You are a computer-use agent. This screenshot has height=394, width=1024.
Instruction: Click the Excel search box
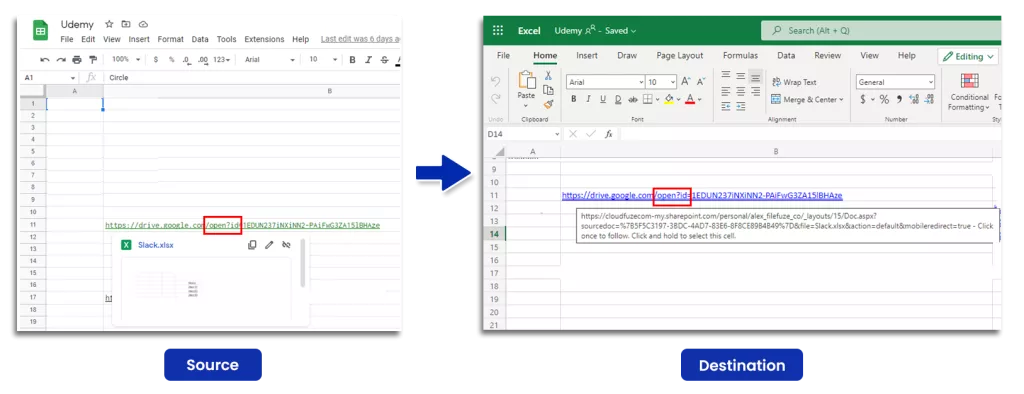coord(880,30)
